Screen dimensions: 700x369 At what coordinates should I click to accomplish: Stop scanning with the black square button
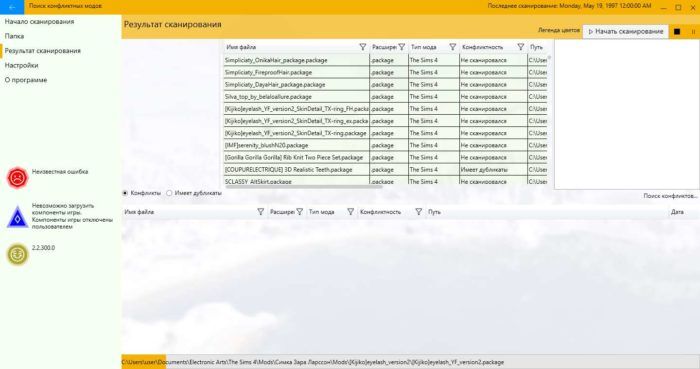[677, 32]
